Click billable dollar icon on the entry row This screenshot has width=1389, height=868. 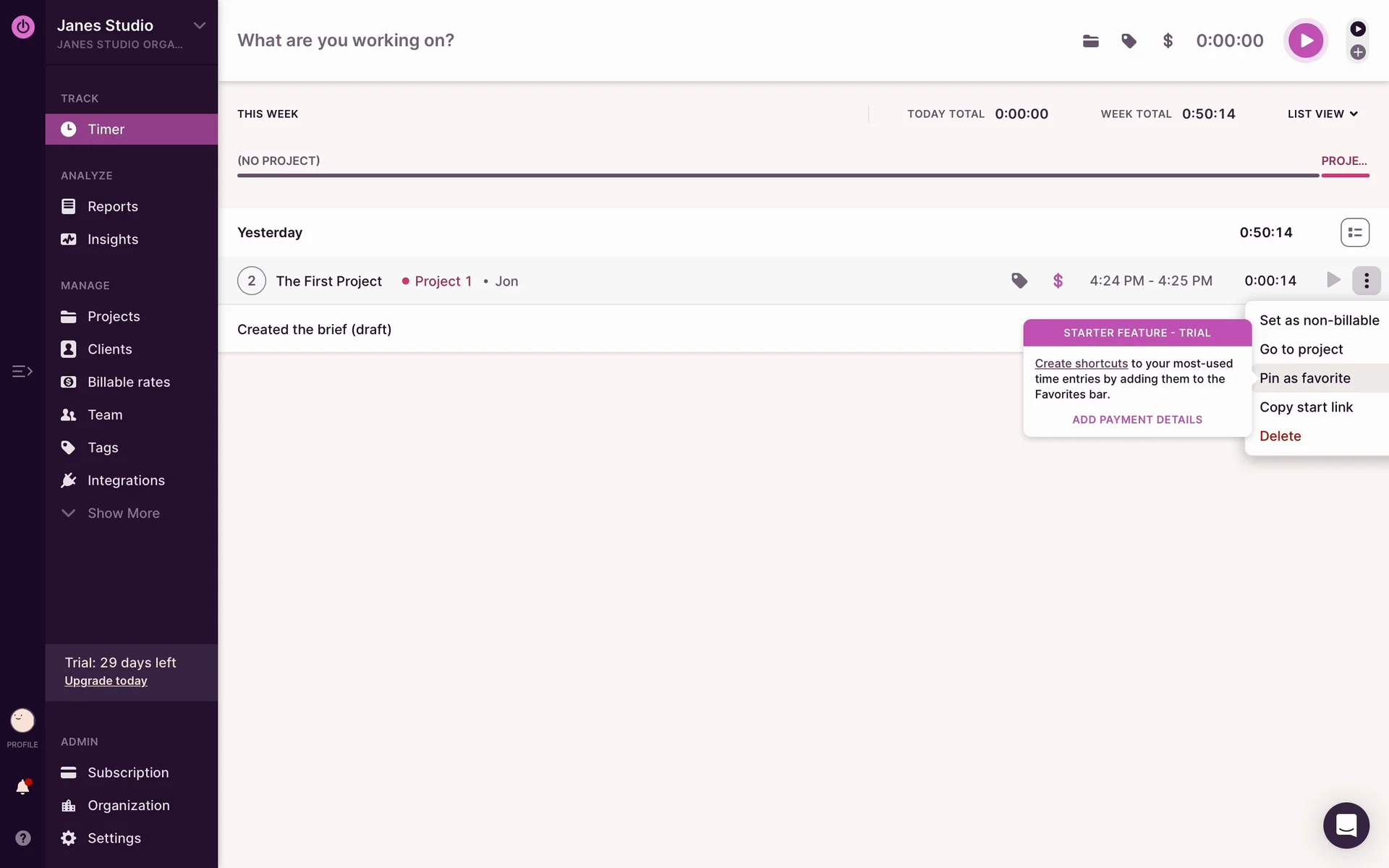[1058, 281]
